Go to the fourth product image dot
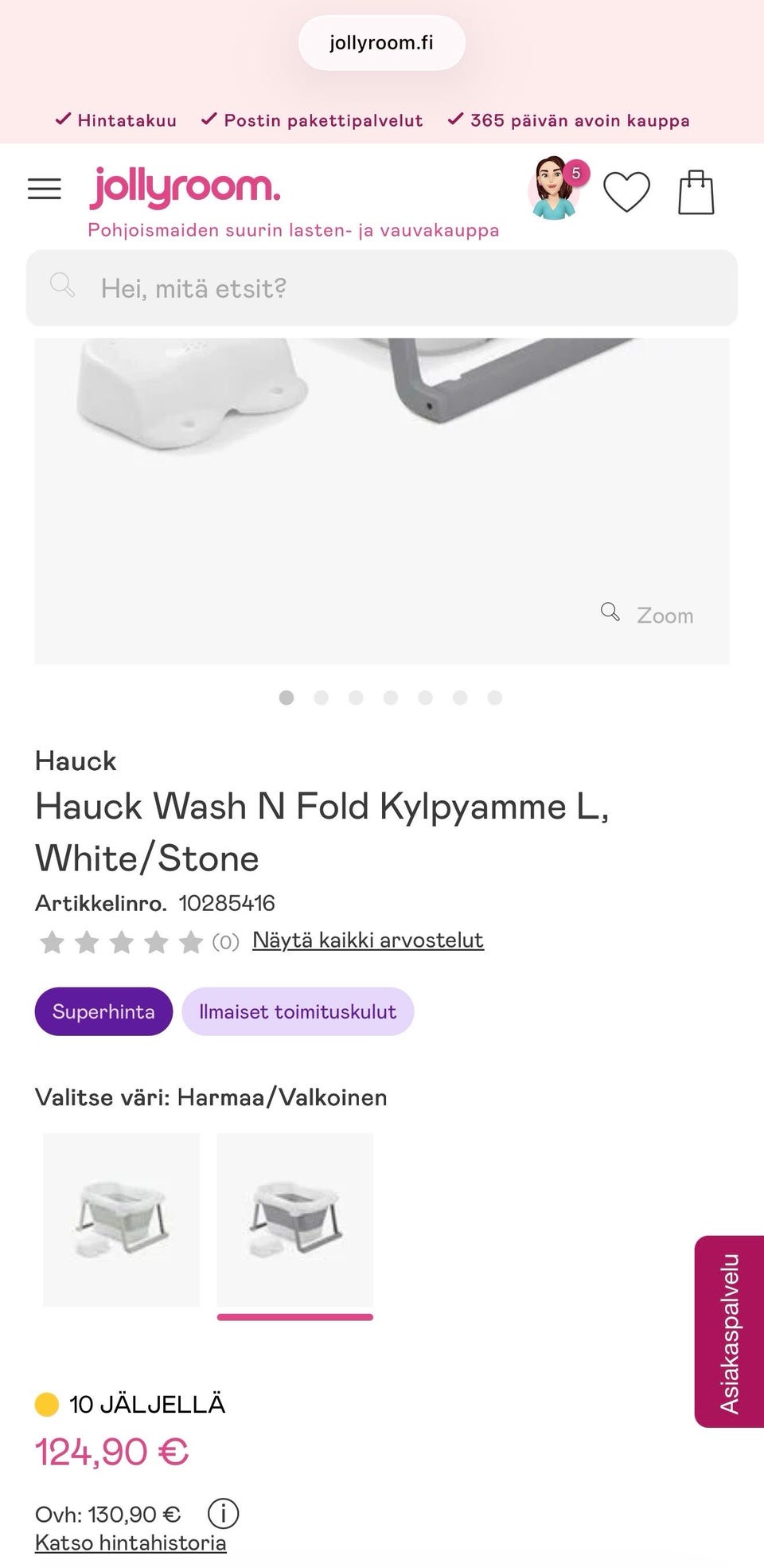 pyautogui.click(x=391, y=698)
